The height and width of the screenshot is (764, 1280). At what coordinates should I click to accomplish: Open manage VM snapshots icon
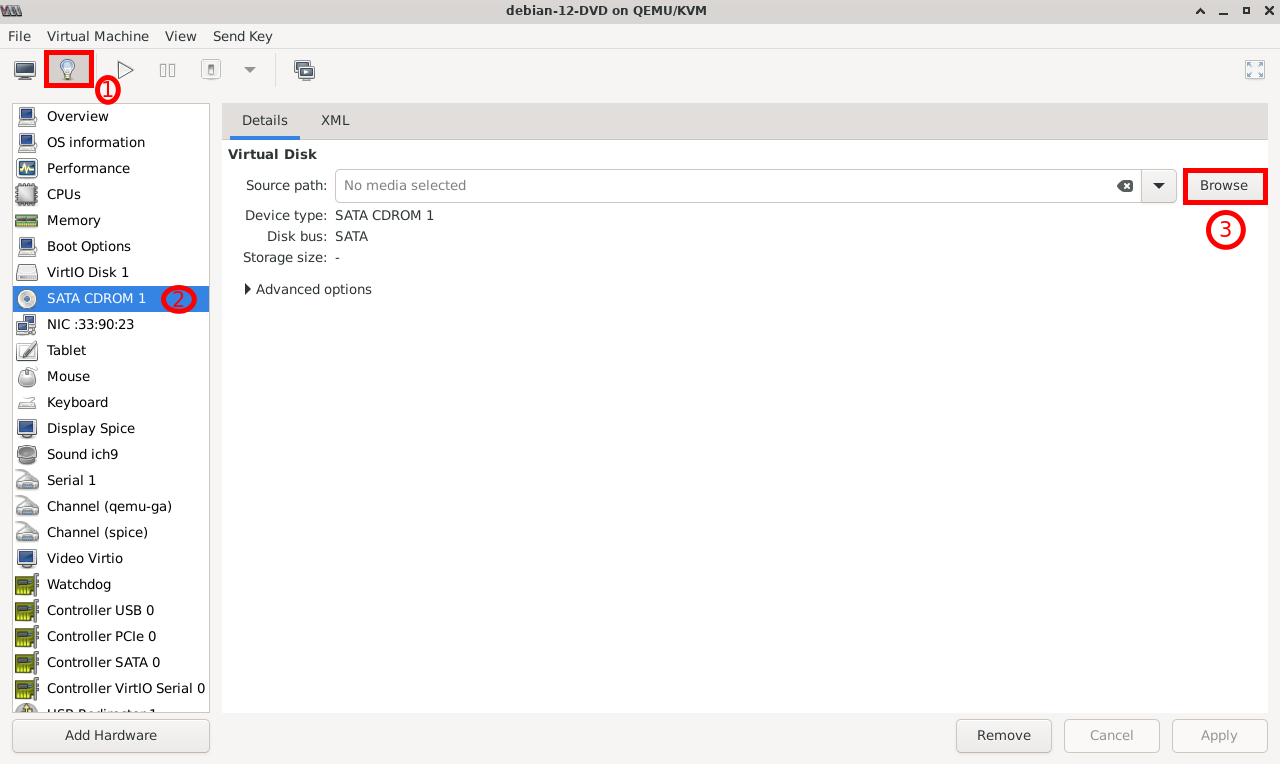click(304, 70)
